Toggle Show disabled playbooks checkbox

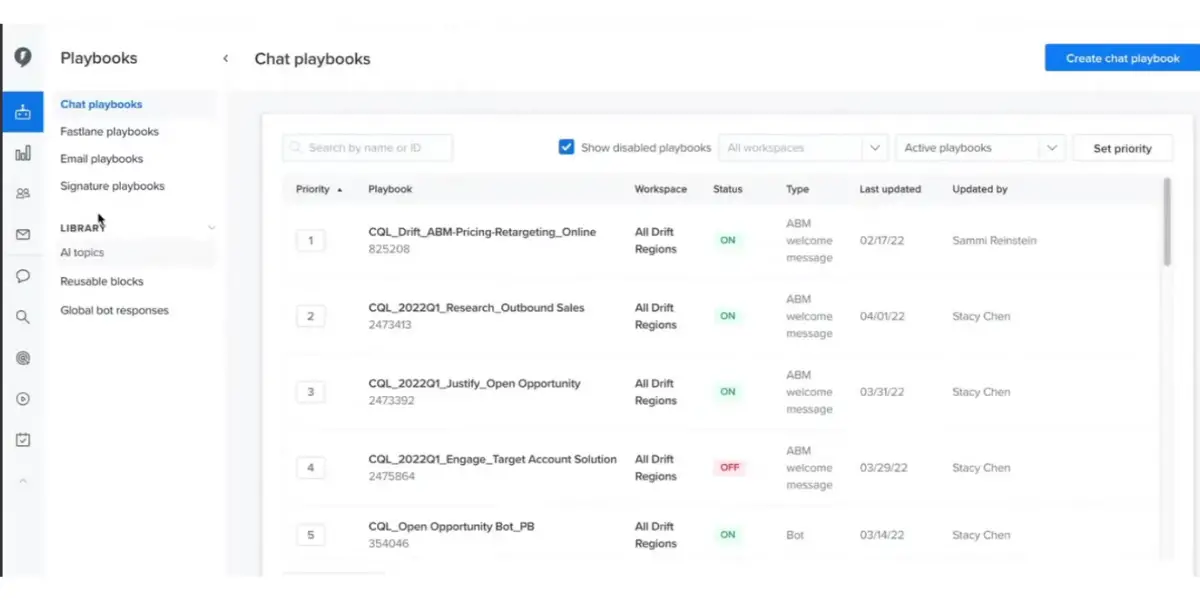click(566, 147)
